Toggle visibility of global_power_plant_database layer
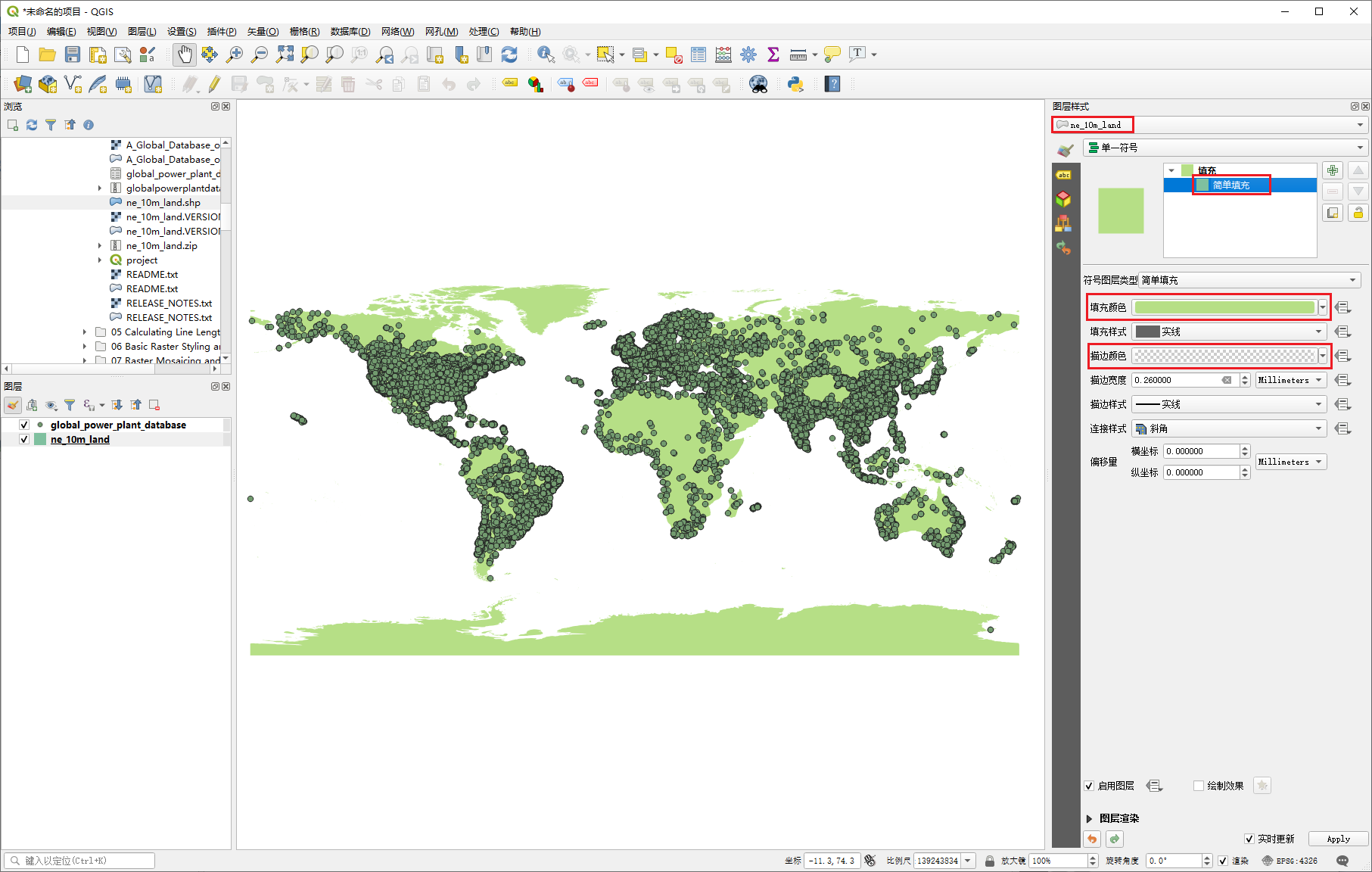1372x872 pixels. (x=24, y=425)
